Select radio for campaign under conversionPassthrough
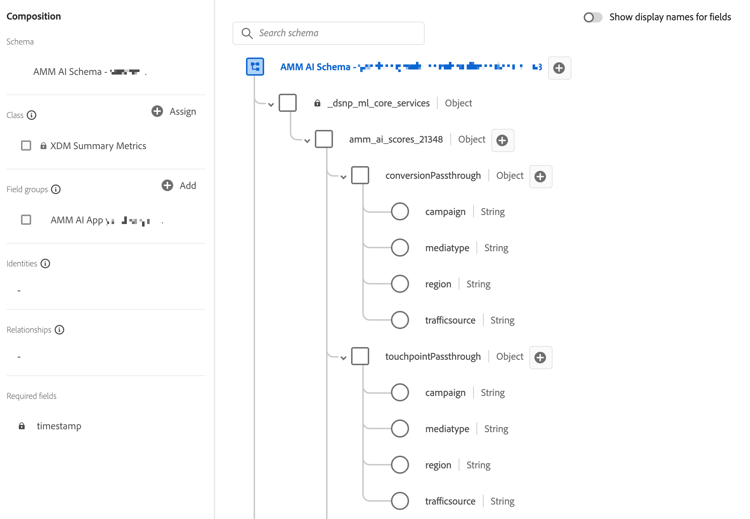Image resolution: width=750 pixels, height=519 pixels. (400, 212)
